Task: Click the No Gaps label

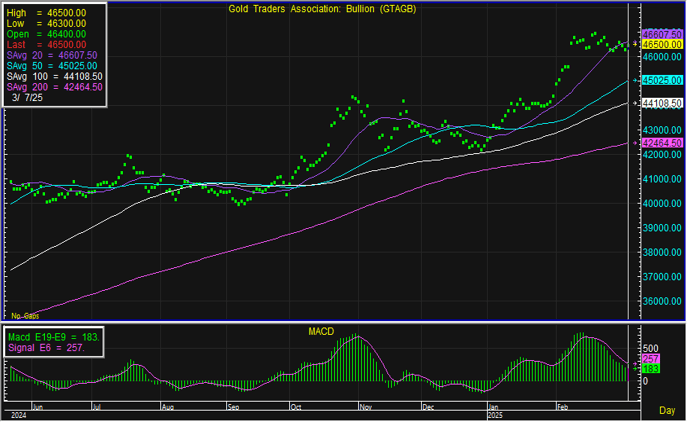Action: [x=24, y=315]
